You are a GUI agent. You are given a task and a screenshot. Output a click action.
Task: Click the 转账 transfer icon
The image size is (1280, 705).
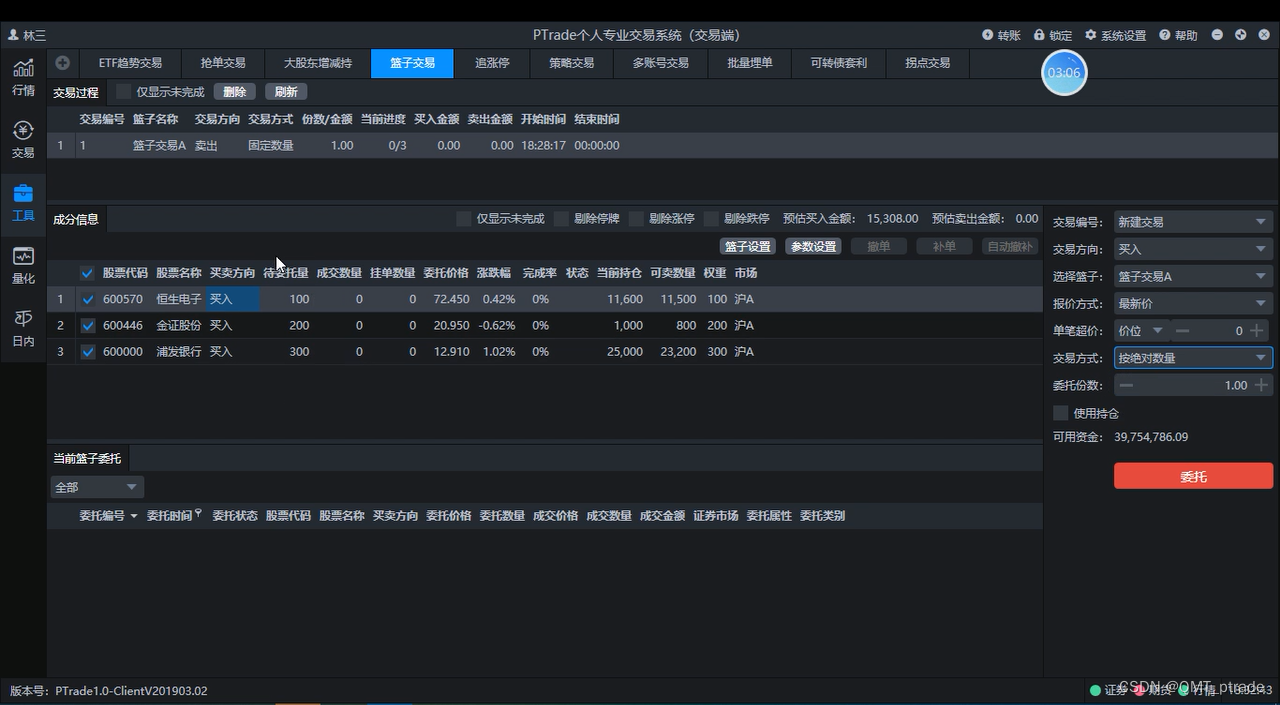click(1000, 34)
